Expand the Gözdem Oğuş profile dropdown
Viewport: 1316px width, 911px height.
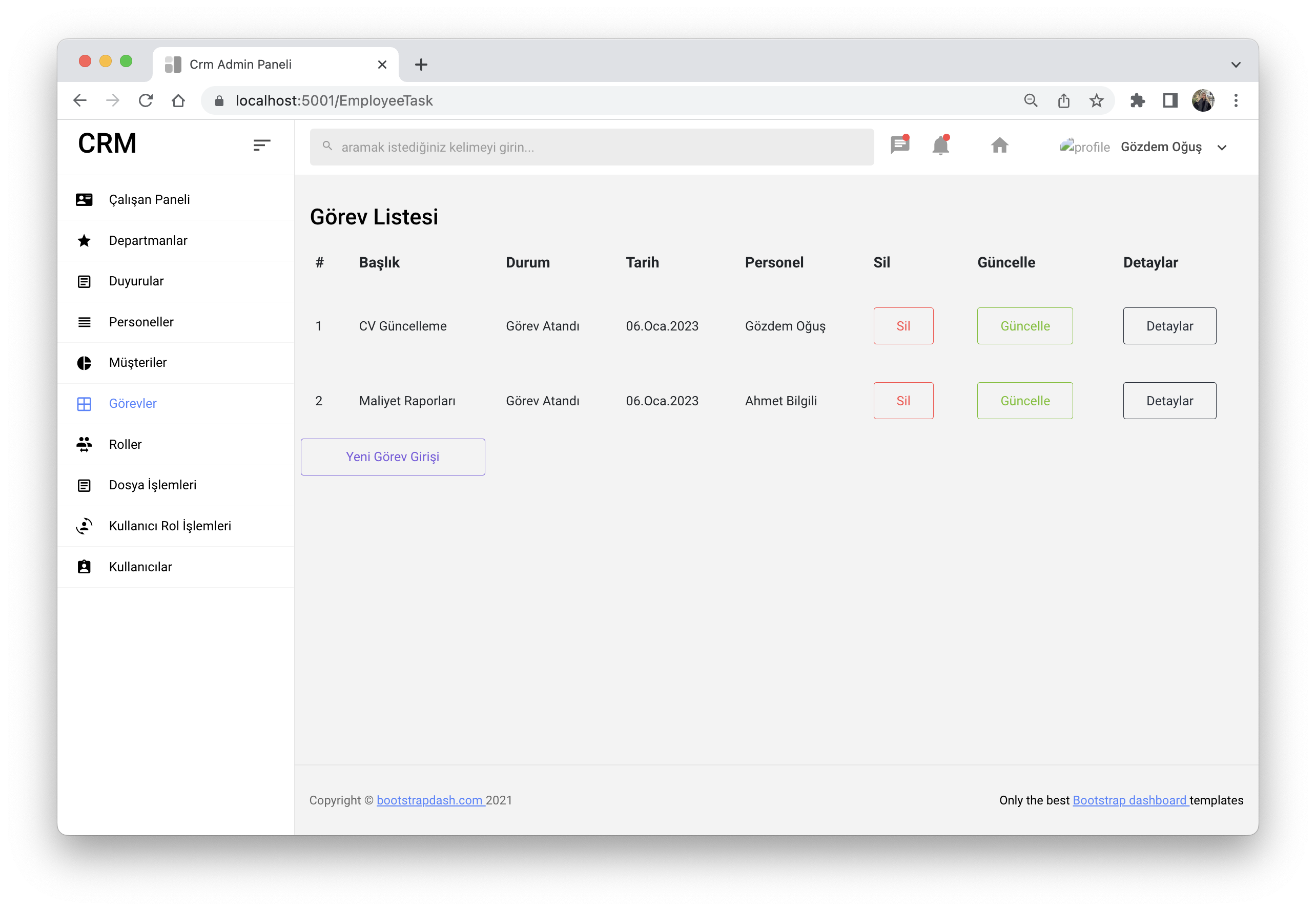click(x=1222, y=147)
